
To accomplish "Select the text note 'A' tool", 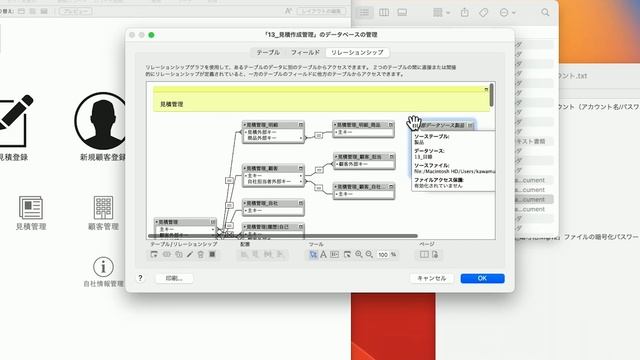I will click(x=323, y=254).
